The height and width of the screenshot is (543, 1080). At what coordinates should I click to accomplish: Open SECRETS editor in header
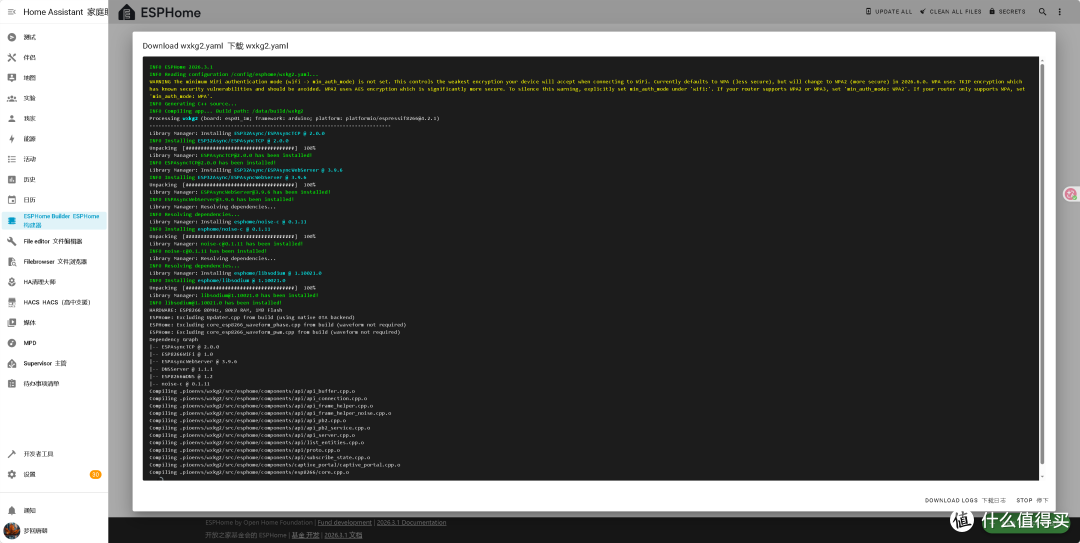[x=1007, y=12]
